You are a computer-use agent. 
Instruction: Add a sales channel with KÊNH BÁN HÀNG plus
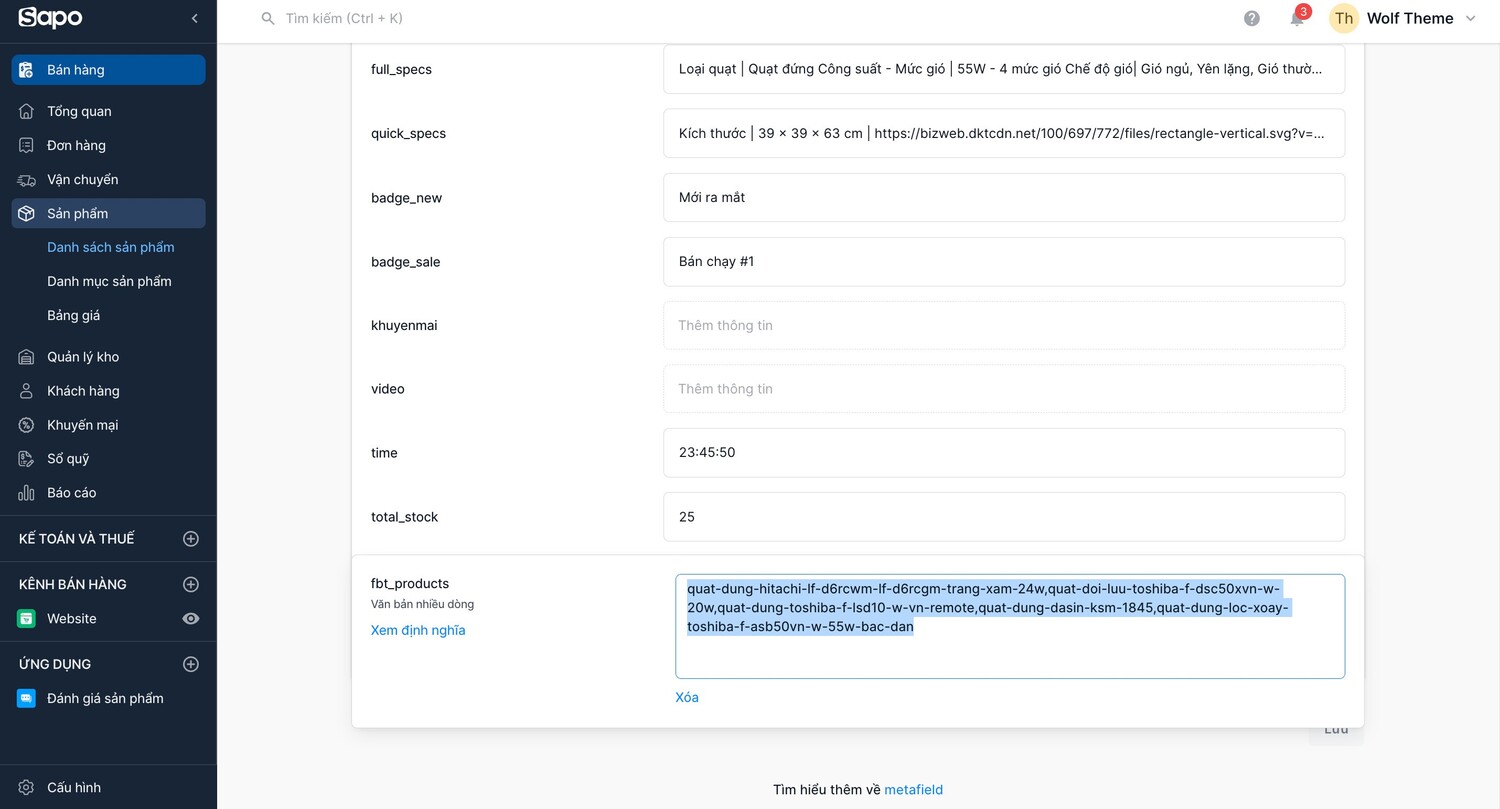point(191,584)
